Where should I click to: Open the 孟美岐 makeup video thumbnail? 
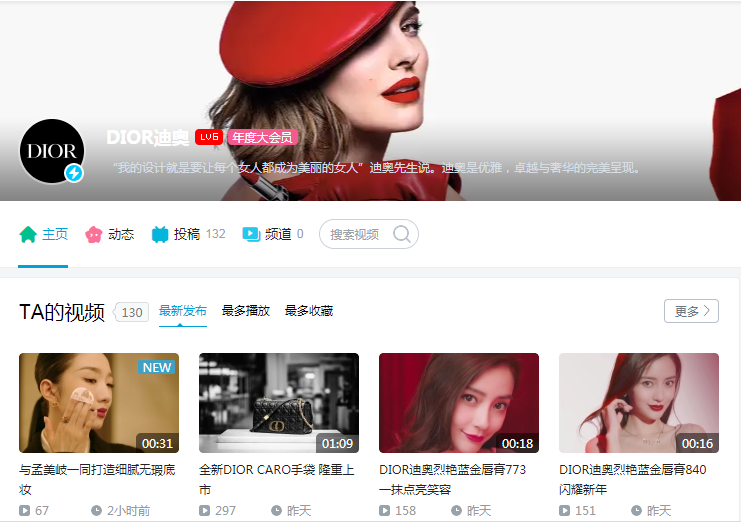tap(99, 403)
